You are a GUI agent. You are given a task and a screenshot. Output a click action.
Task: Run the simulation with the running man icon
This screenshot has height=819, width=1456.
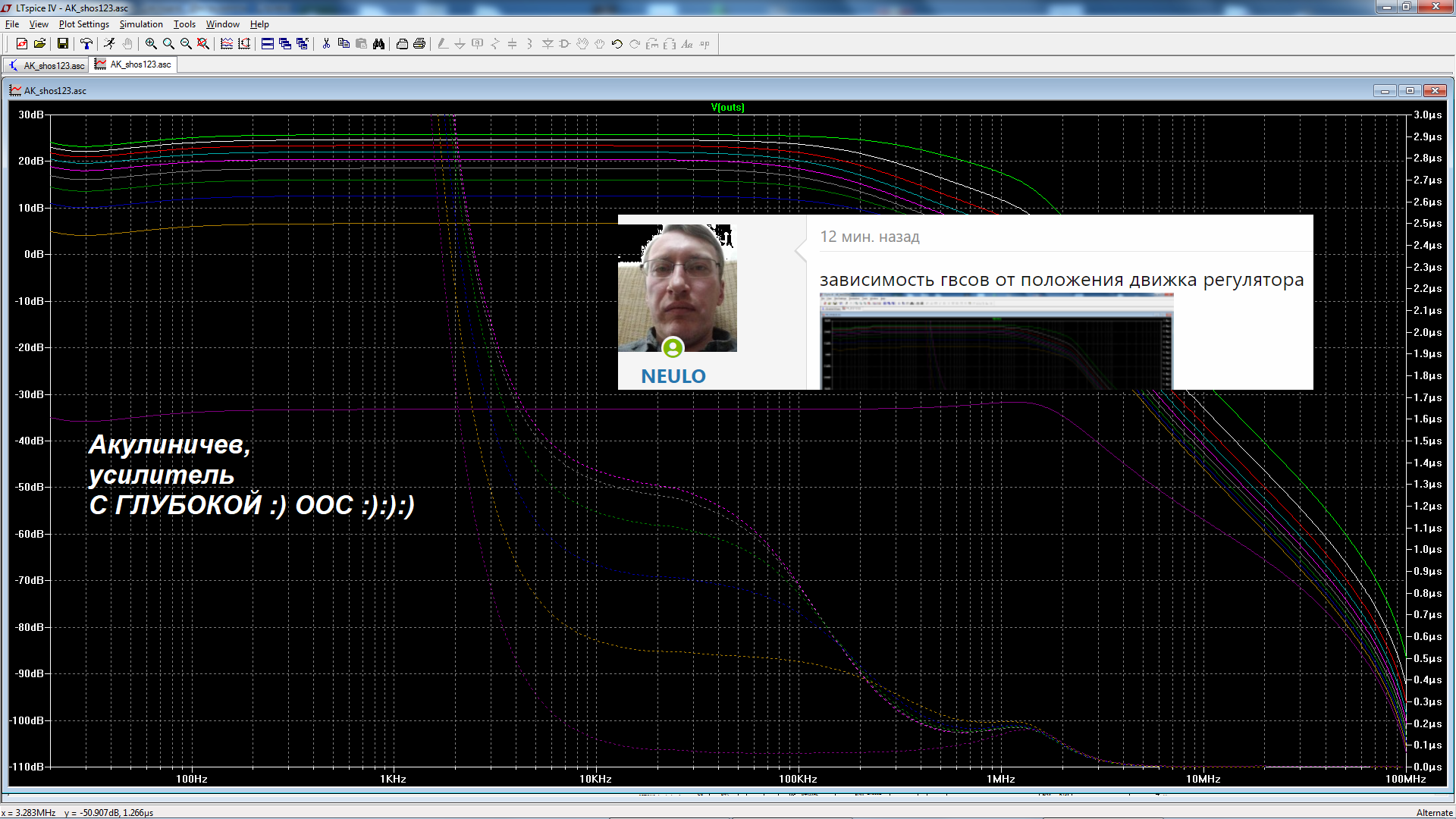[x=109, y=44]
